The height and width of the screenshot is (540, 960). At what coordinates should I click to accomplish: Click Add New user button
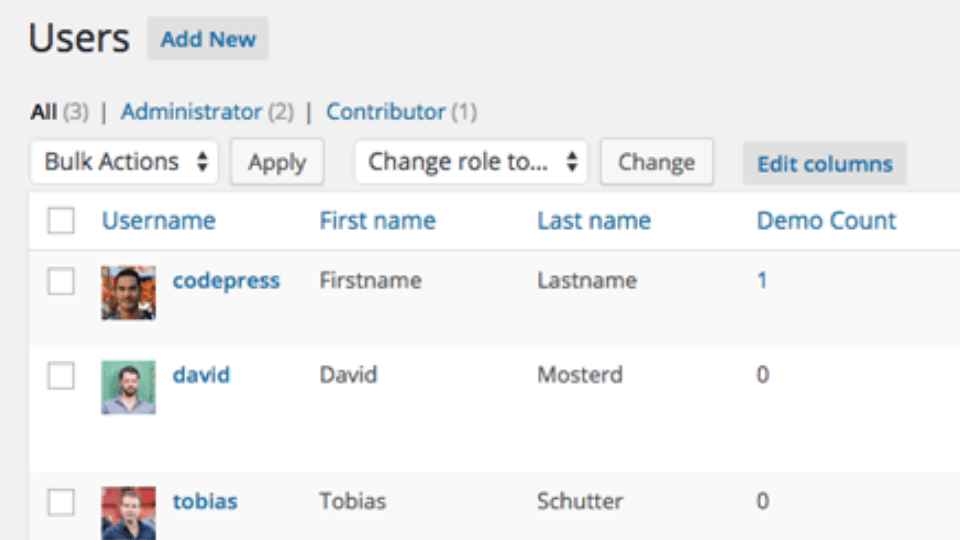pos(208,39)
